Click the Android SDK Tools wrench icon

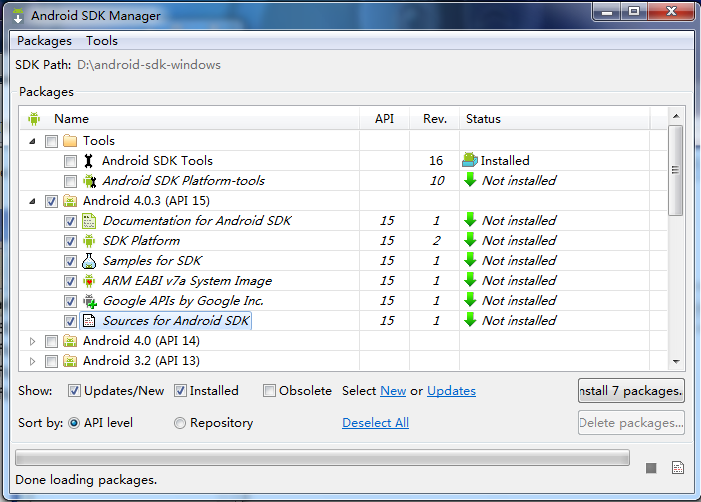(x=89, y=161)
